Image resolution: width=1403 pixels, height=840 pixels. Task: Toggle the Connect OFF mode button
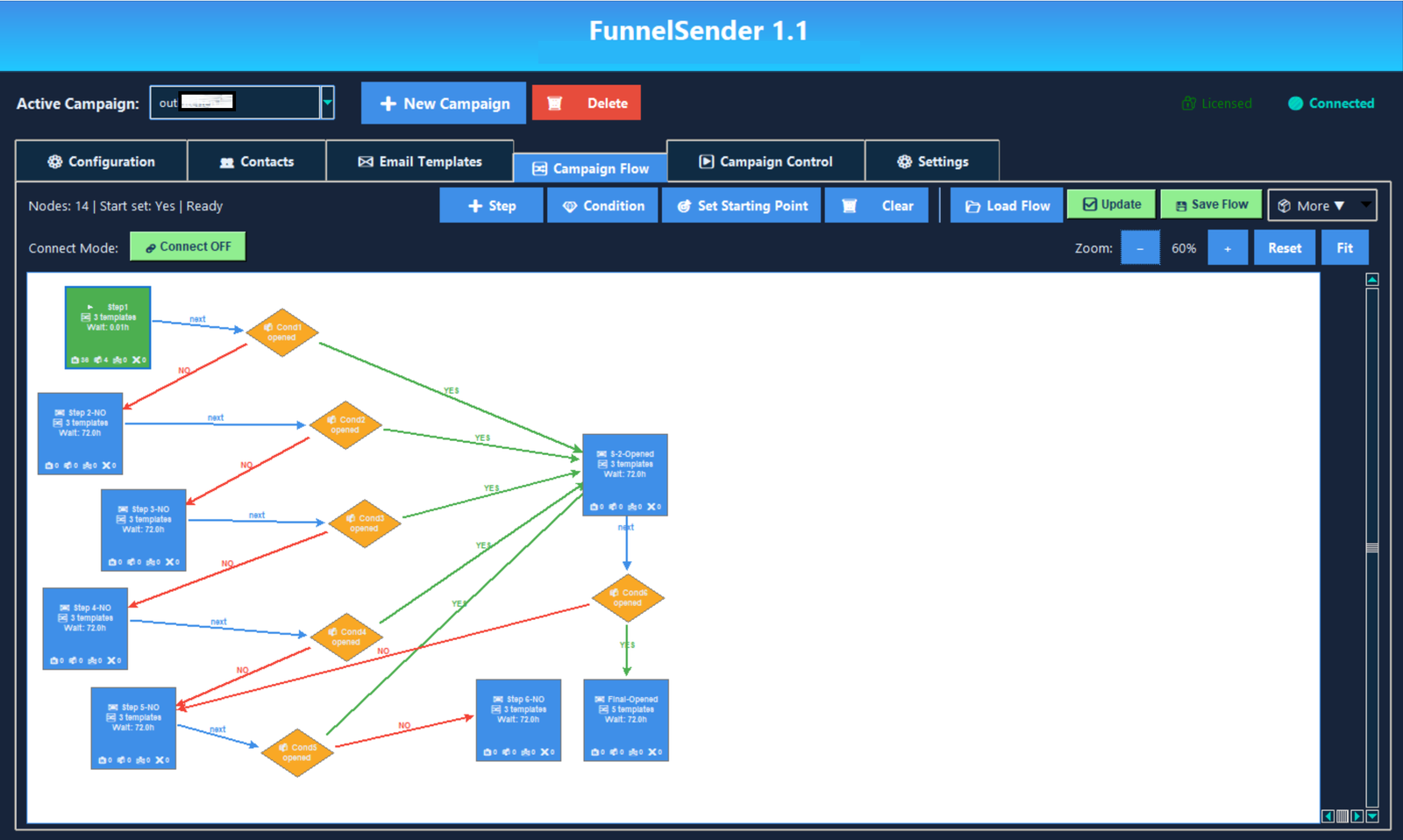coord(188,246)
